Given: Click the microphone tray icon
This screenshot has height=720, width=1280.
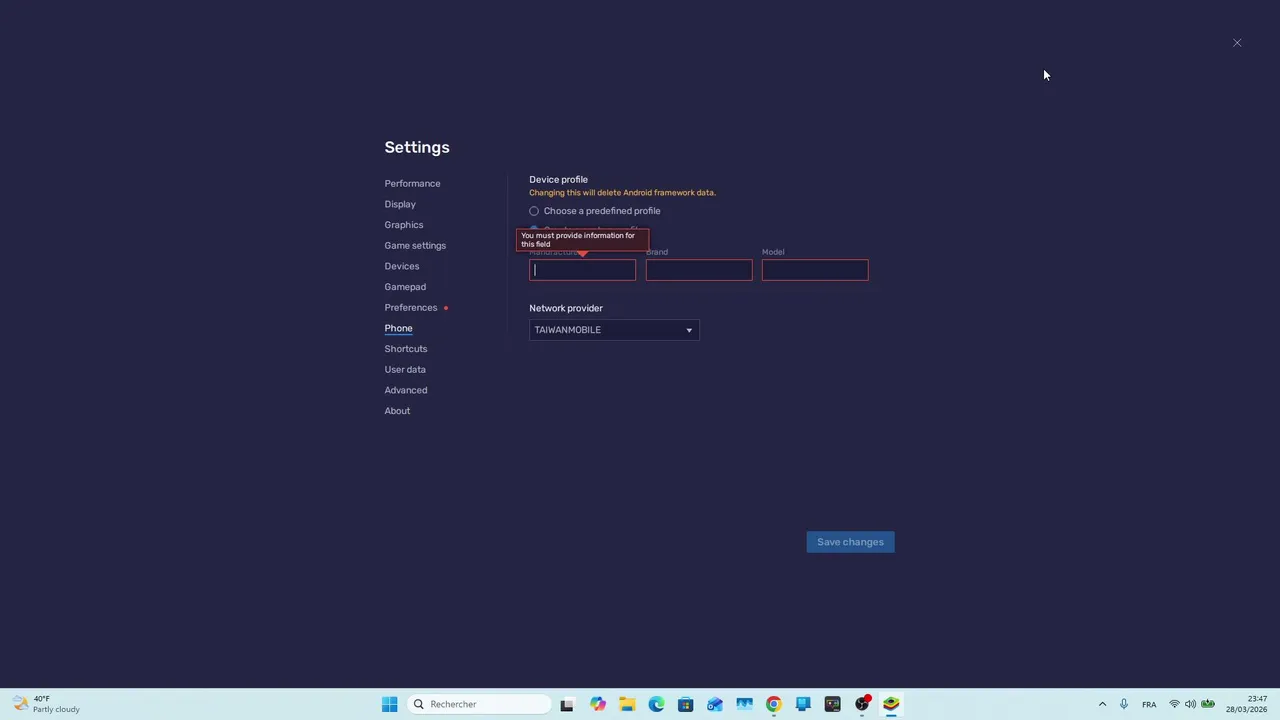Looking at the screenshot, I should click(x=1124, y=704).
